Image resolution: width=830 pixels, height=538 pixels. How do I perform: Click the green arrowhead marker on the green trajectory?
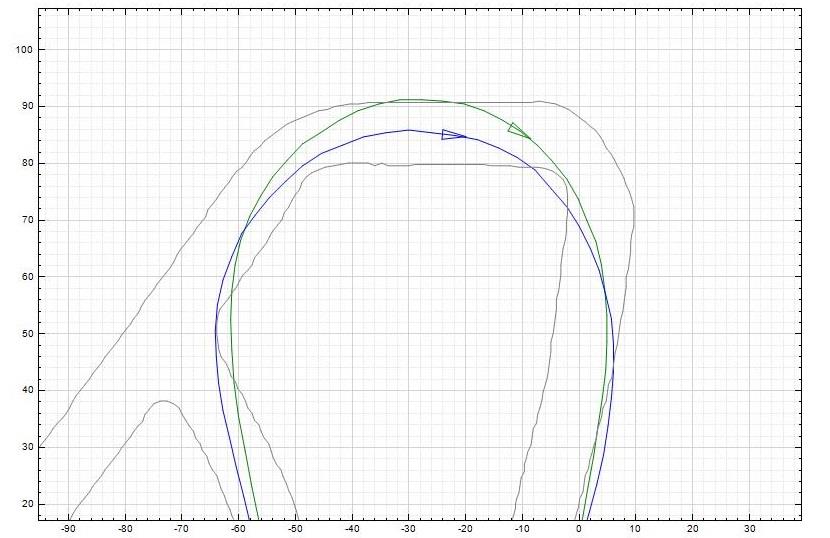(519, 130)
